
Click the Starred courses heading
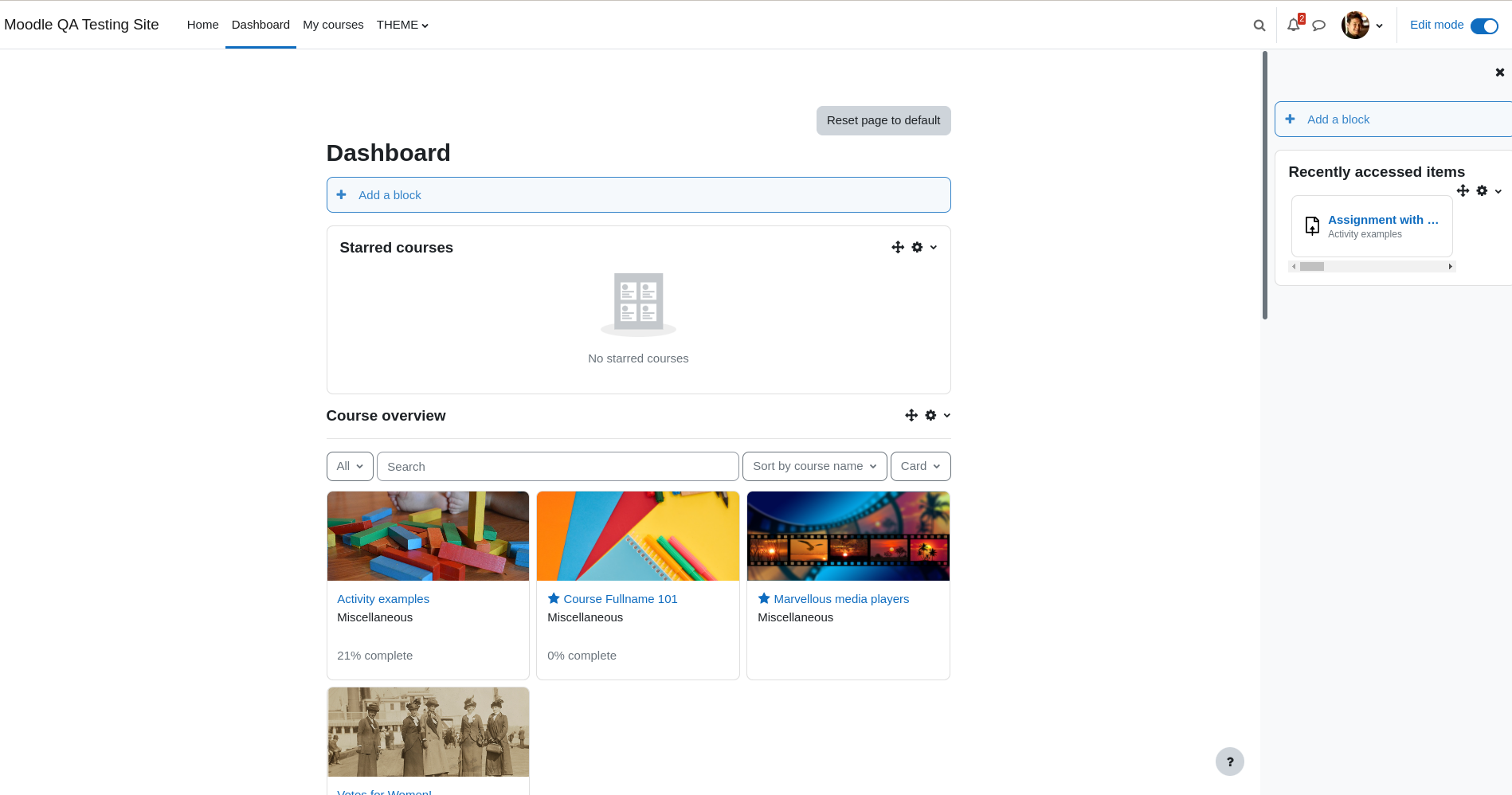pyautogui.click(x=396, y=248)
